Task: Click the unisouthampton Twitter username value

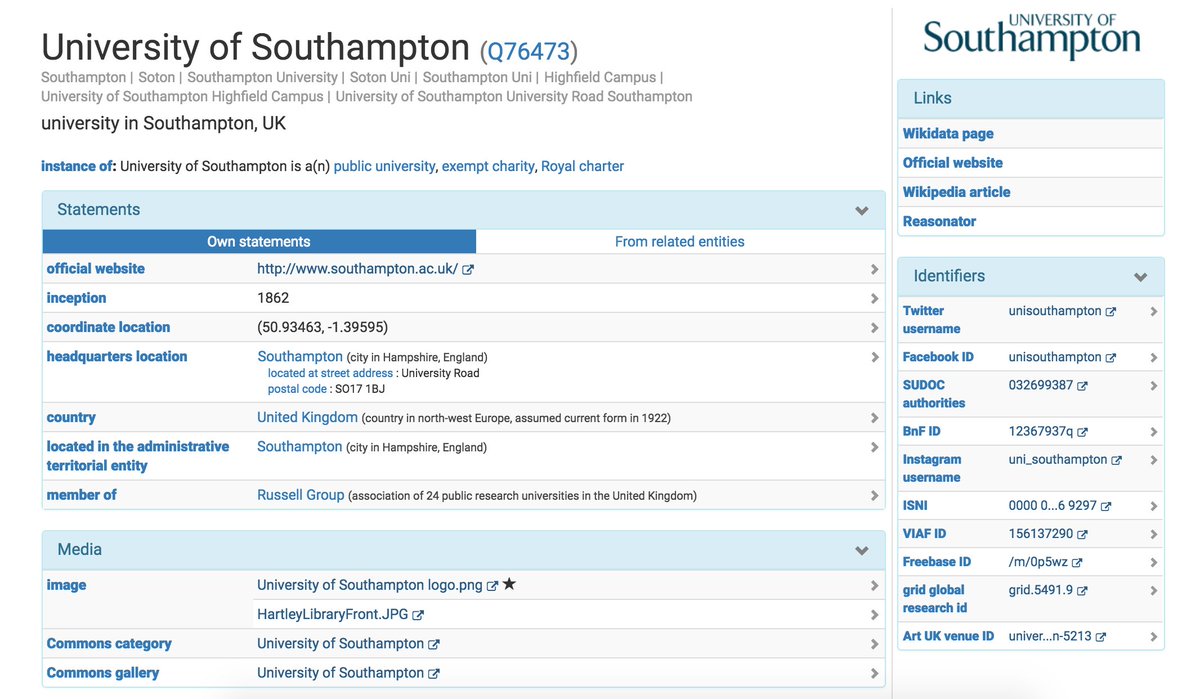Action: pos(1055,311)
